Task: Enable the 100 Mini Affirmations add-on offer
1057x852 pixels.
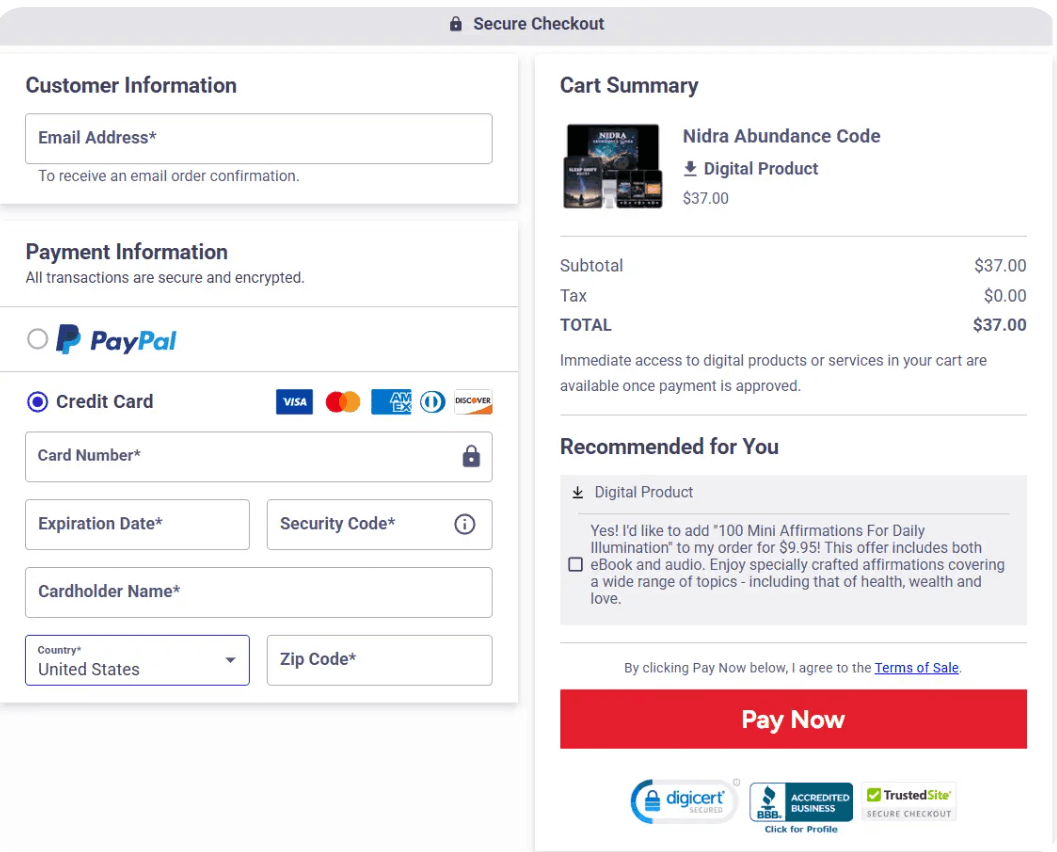Action: [x=575, y=564]
